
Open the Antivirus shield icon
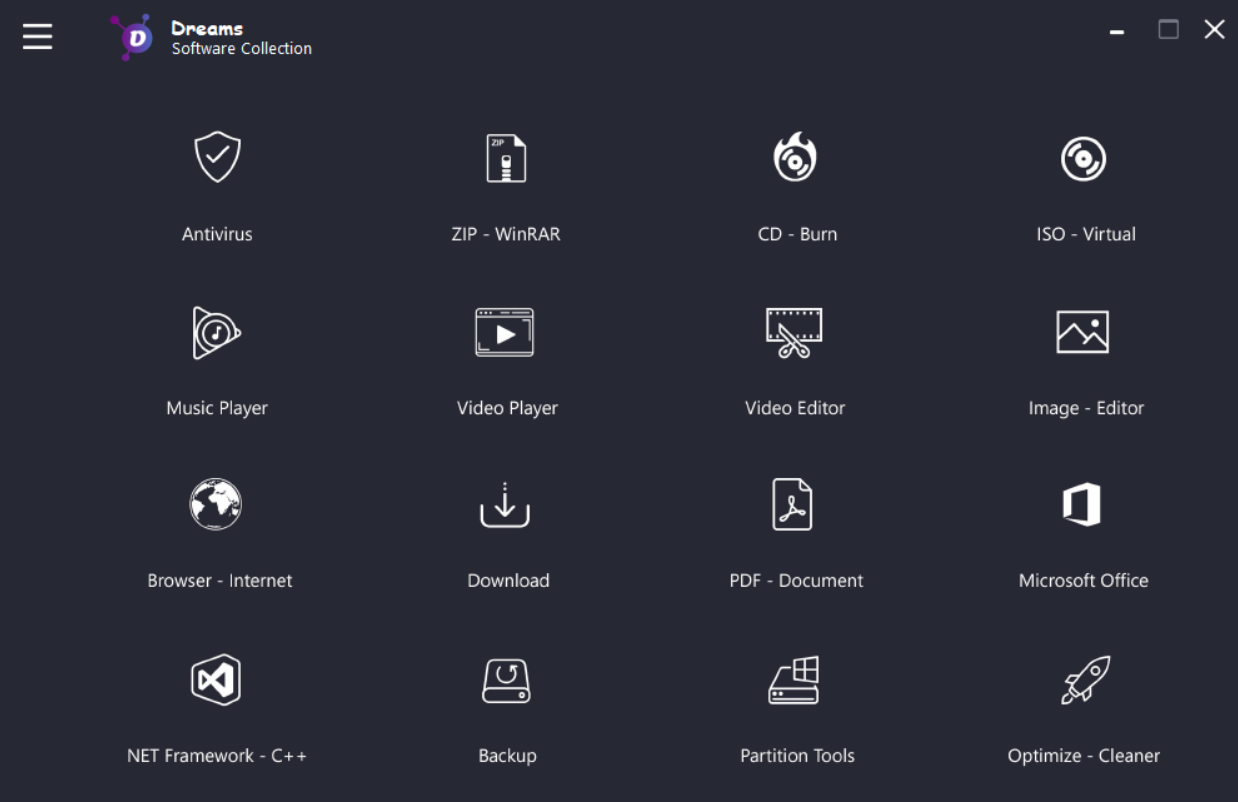(x=217, y=158)
